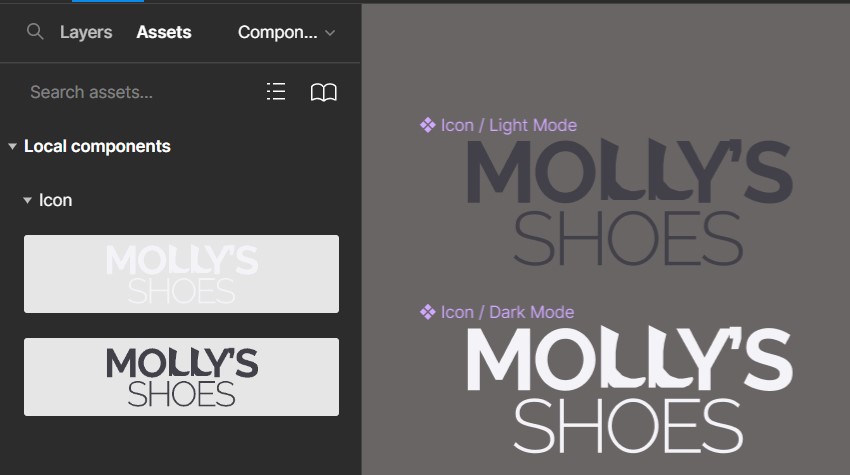The height and width of the screenshot is (475, 850).
Task: Collapse the Local components section
Action: click(x=12, y=146)
